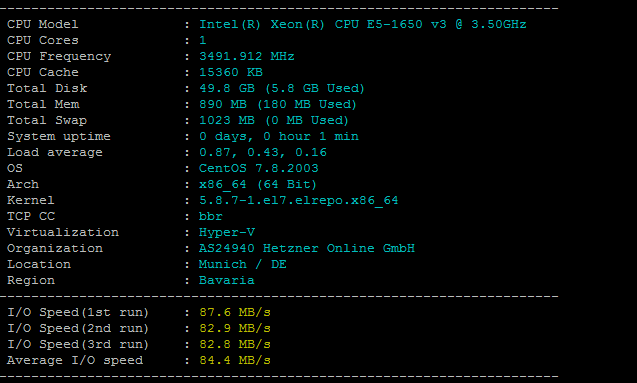Click the Average I/O speed 84.4 MB/s
Image resolution: width=637 pixels, height=383 pixels.
pos(235,360)
